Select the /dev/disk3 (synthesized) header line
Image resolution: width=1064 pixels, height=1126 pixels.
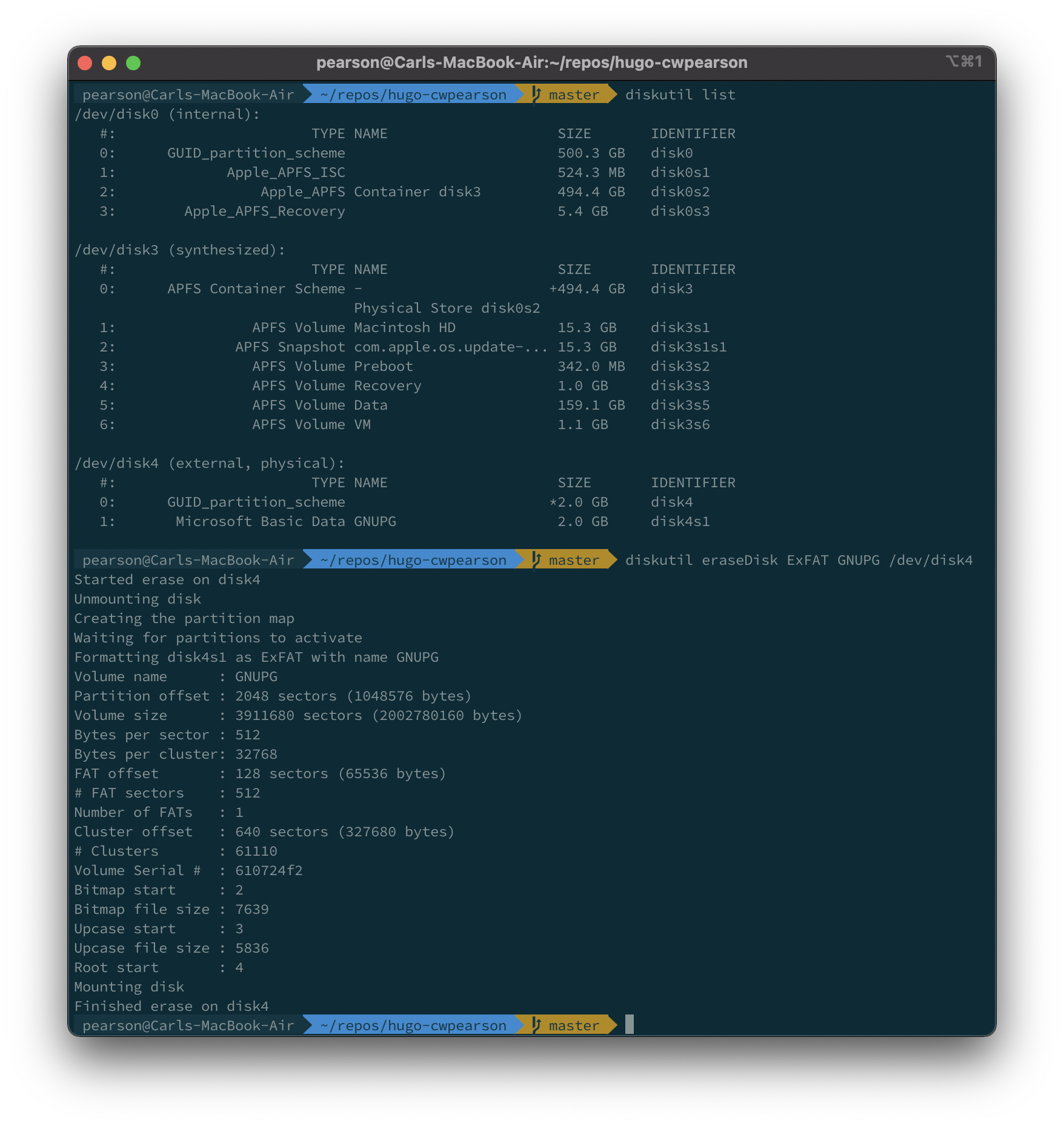tap(179, 250)
